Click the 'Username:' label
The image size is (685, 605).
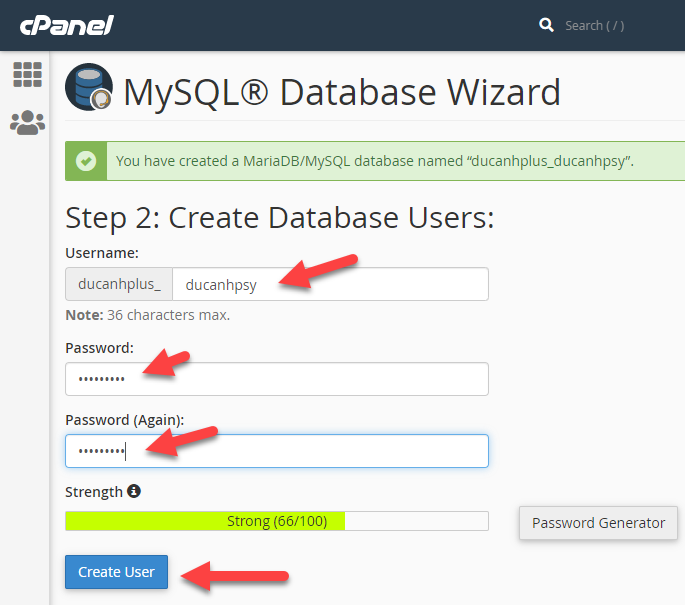click(x=102, y=253)
